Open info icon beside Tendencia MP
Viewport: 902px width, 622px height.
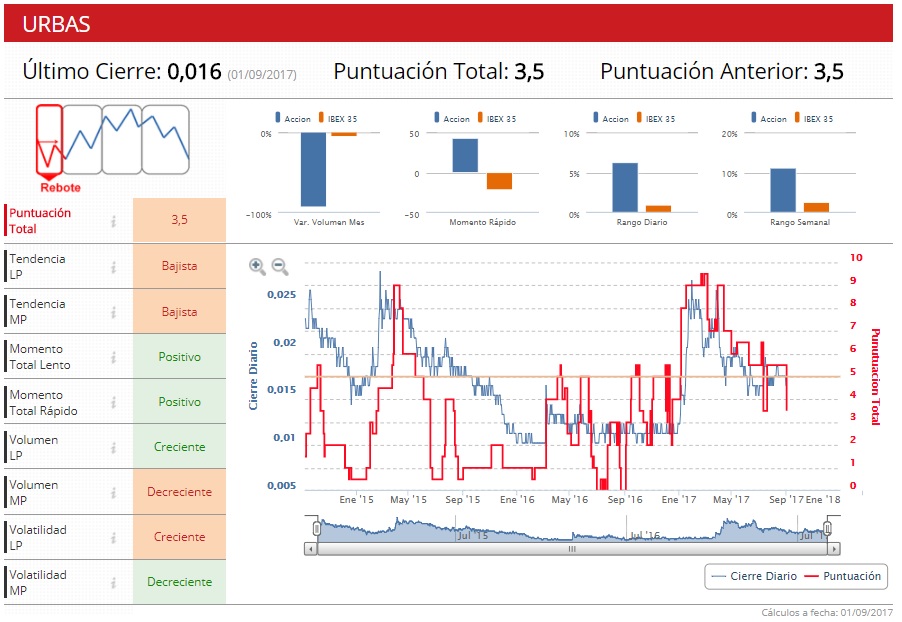pos(113,312)
